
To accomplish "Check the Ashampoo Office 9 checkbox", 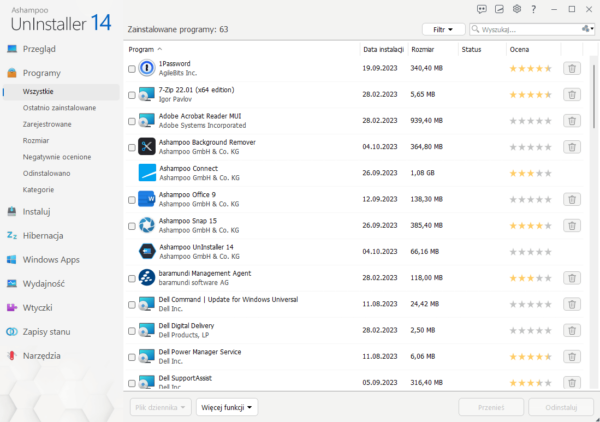I will coord(132,200).
